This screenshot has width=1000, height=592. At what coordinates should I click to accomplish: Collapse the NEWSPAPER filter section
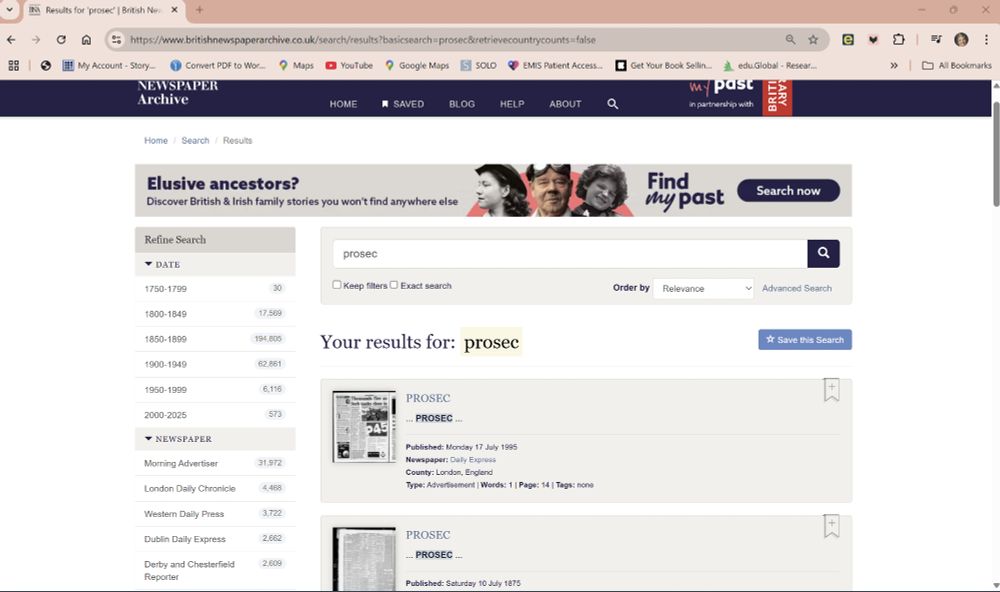(178, 439)
